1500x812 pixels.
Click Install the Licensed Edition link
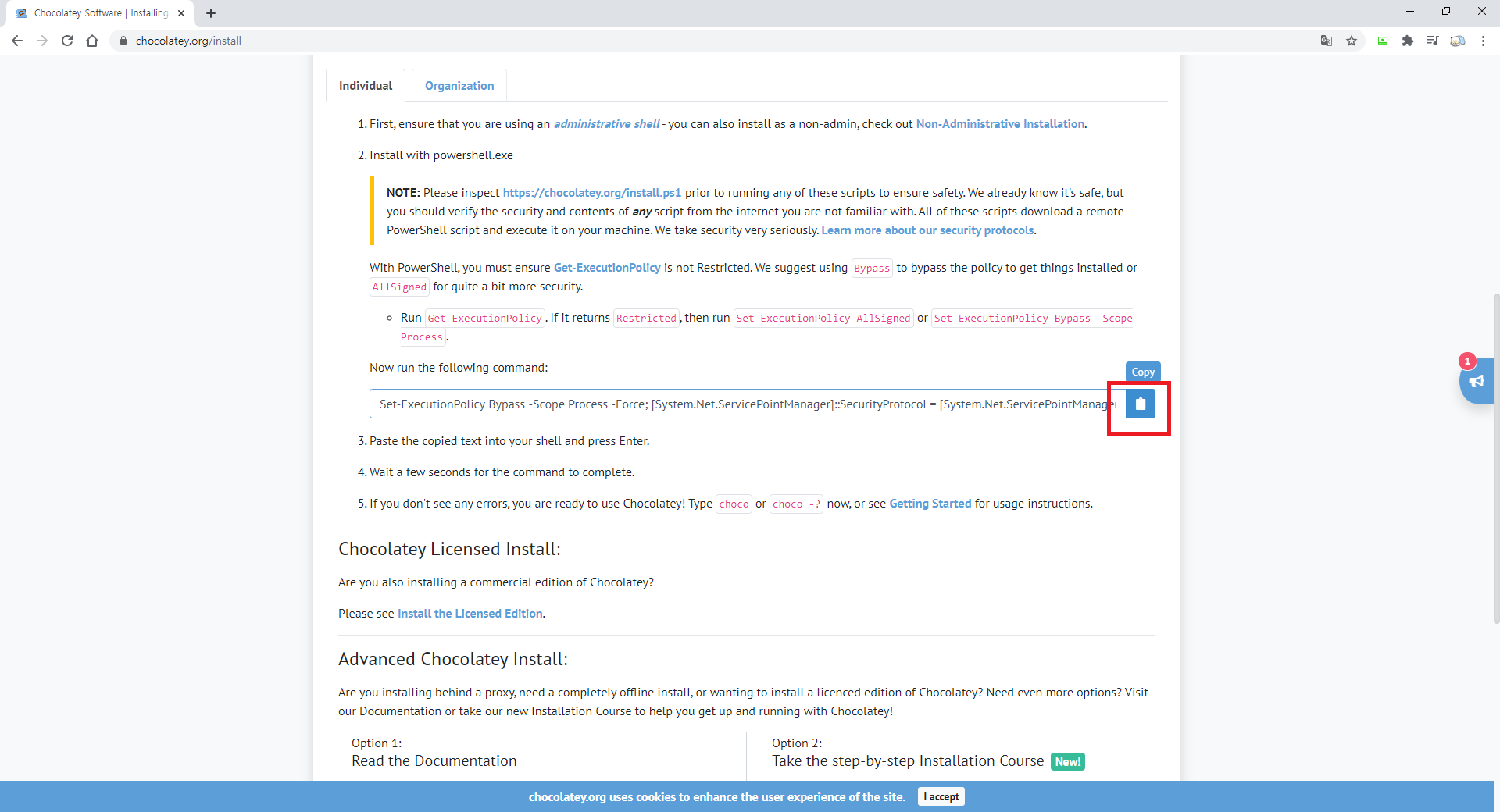click(470, 614)
